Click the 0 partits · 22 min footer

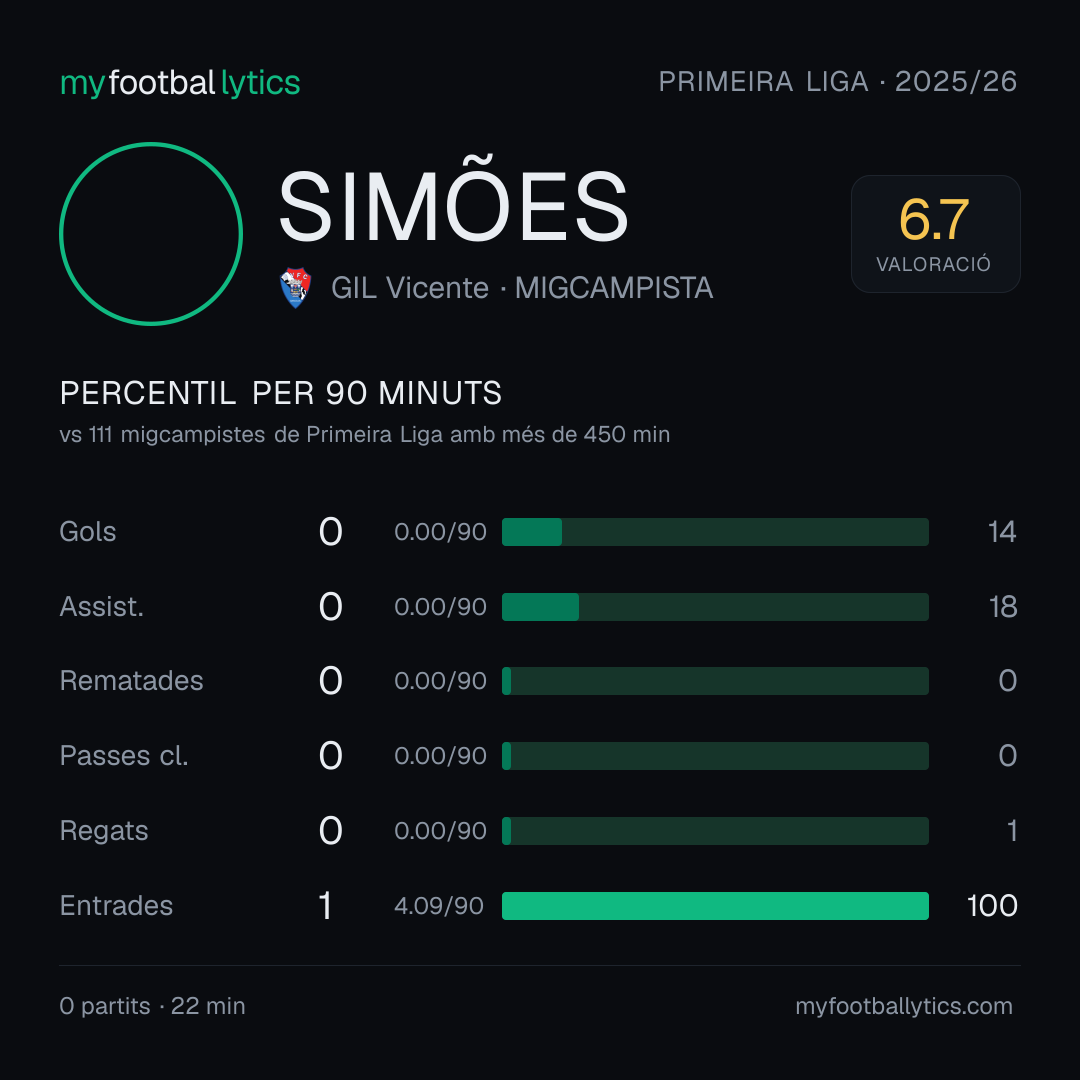click(152, 1006)
